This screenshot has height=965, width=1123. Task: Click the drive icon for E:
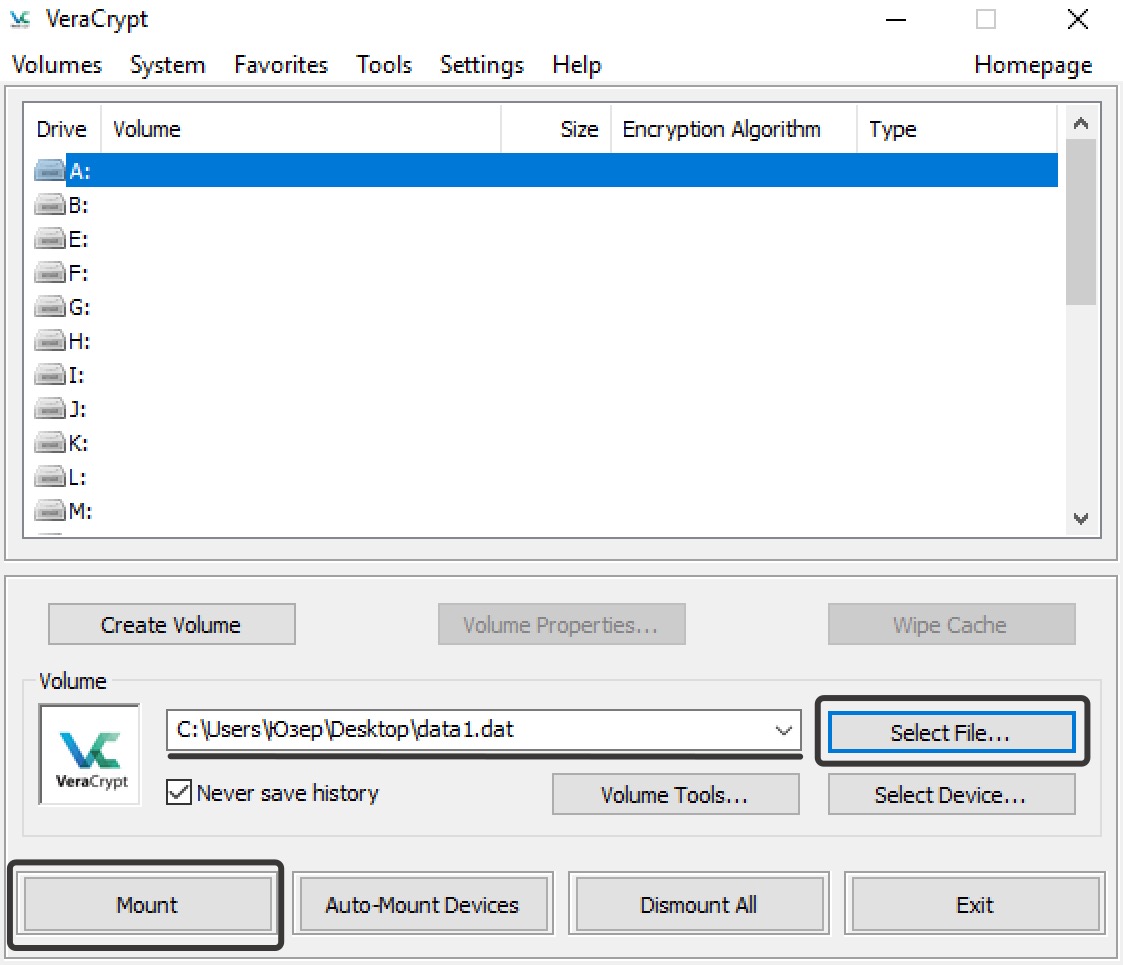click(x=49, y=239)
